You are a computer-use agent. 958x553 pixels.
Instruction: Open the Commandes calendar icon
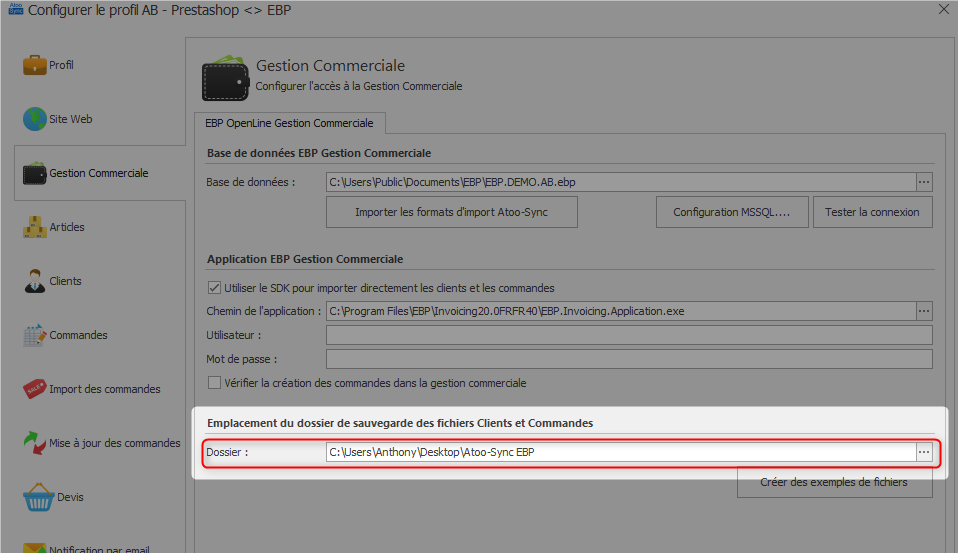pyautogui.click(x=35, y=335)
